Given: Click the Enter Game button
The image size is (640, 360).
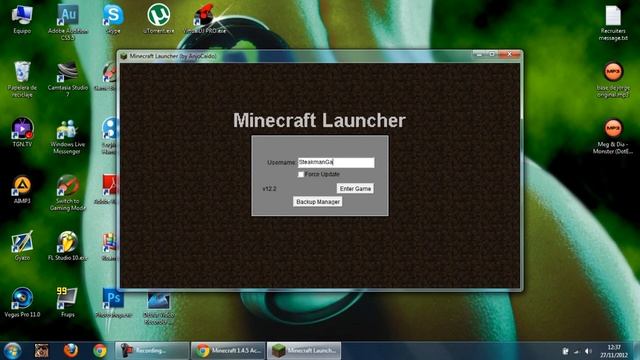Looking at the screenshot, I should pos(355,189).
